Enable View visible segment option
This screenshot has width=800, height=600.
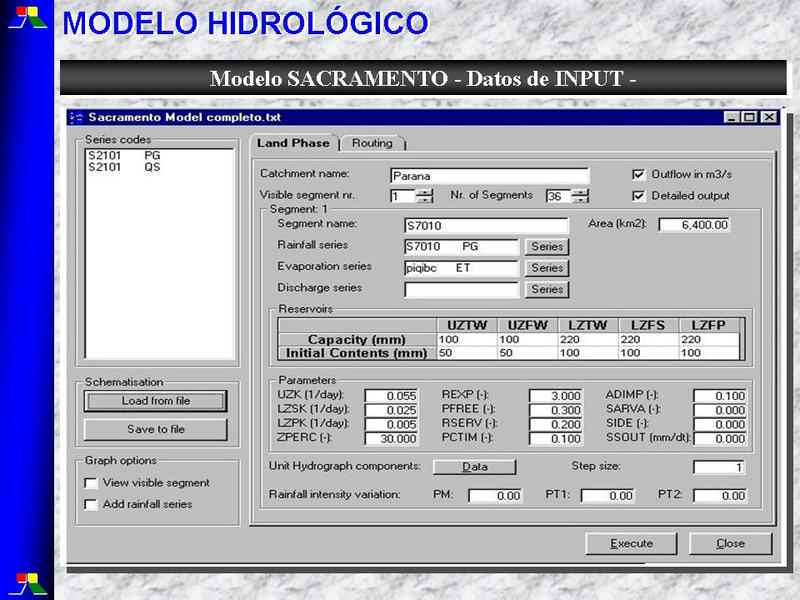pos(91,483)
